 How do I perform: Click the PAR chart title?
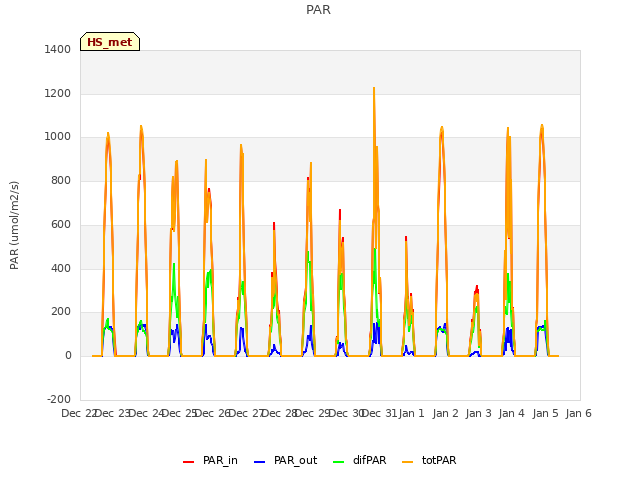coord(318,10)
